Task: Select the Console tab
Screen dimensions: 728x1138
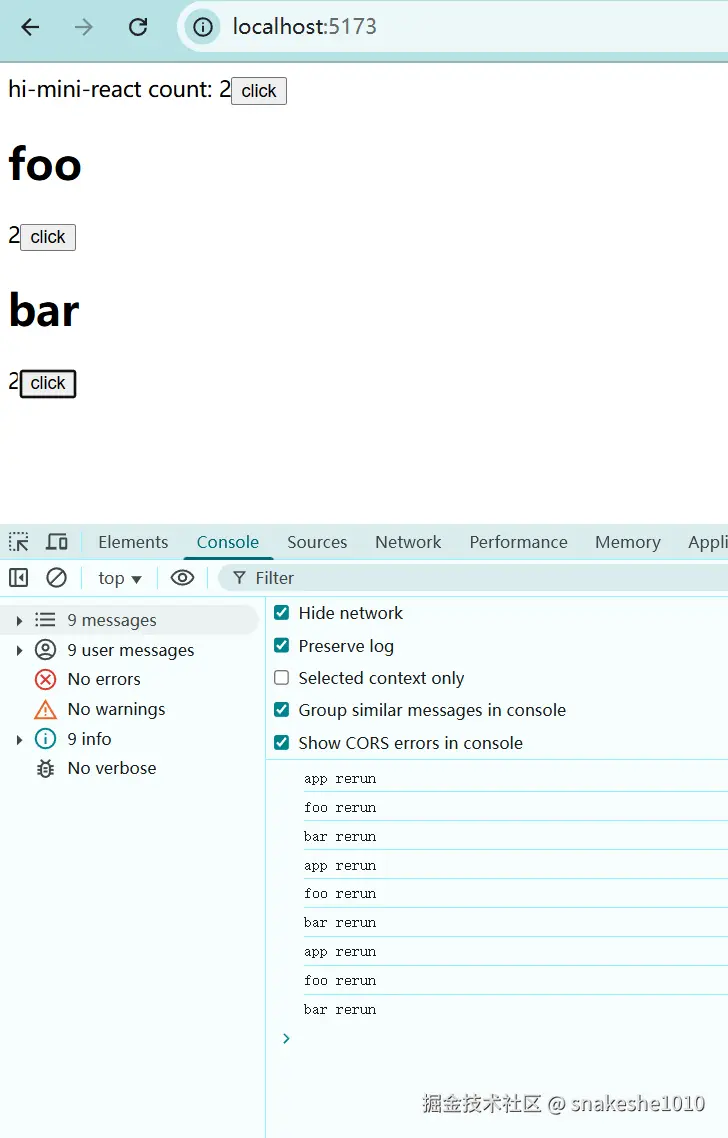Action: click(228, 542)
